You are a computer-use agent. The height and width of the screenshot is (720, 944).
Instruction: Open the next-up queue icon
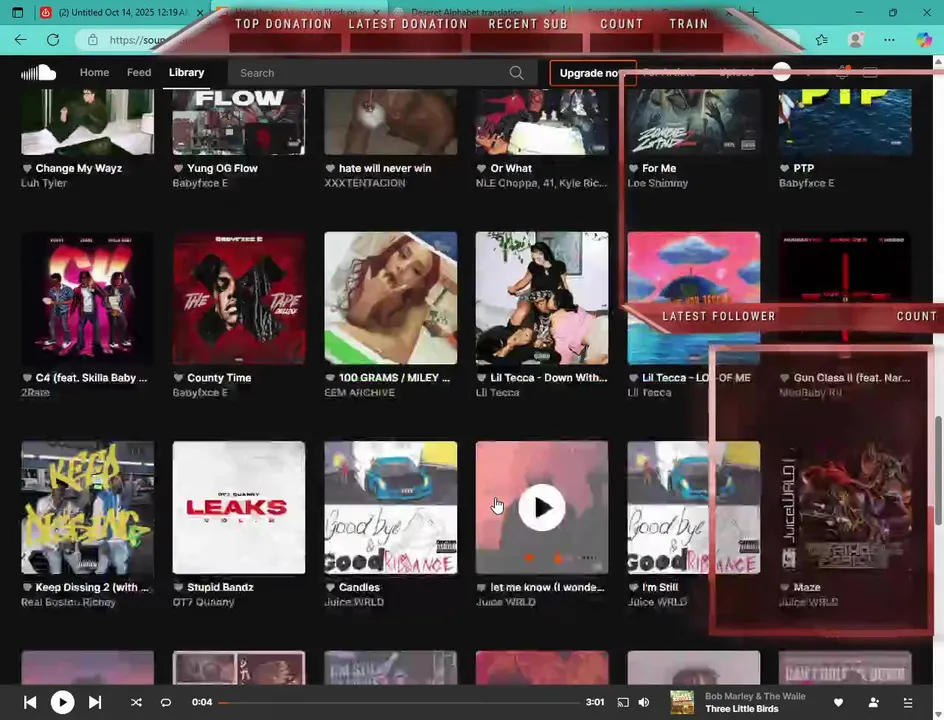[908, 702]
